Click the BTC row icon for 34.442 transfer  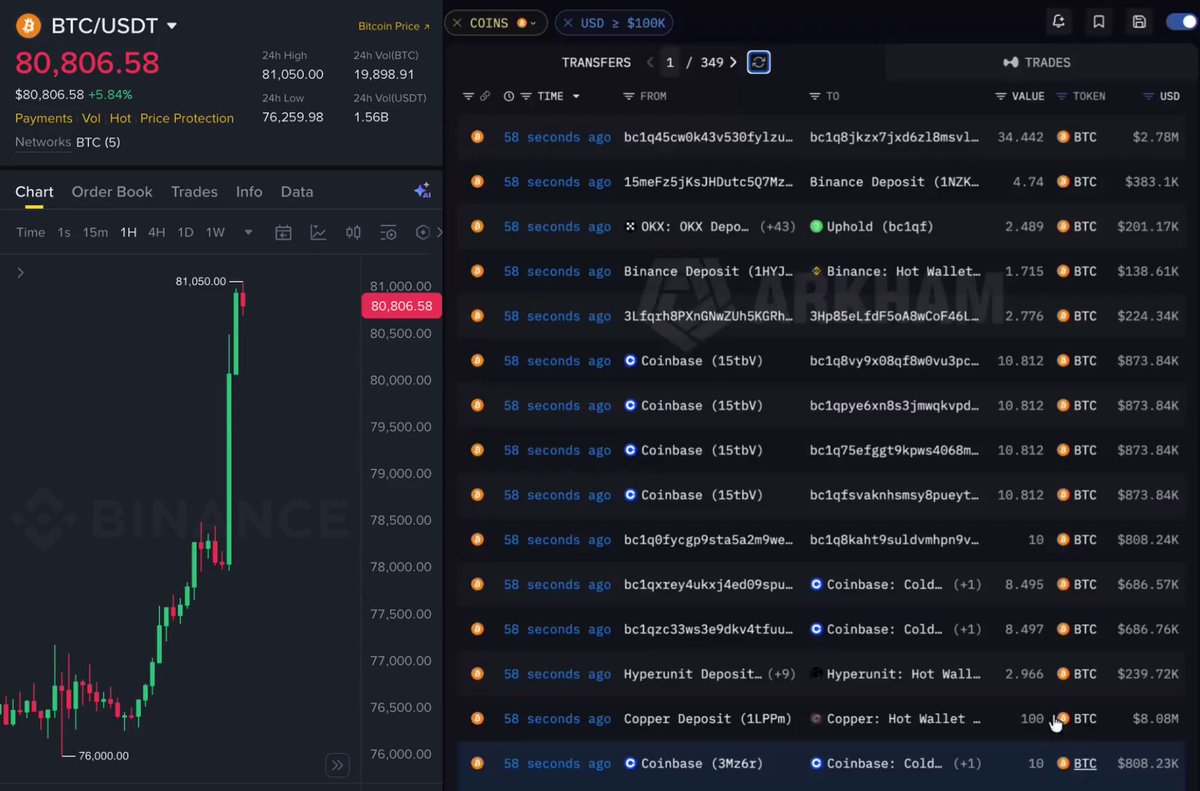point(477,137)
